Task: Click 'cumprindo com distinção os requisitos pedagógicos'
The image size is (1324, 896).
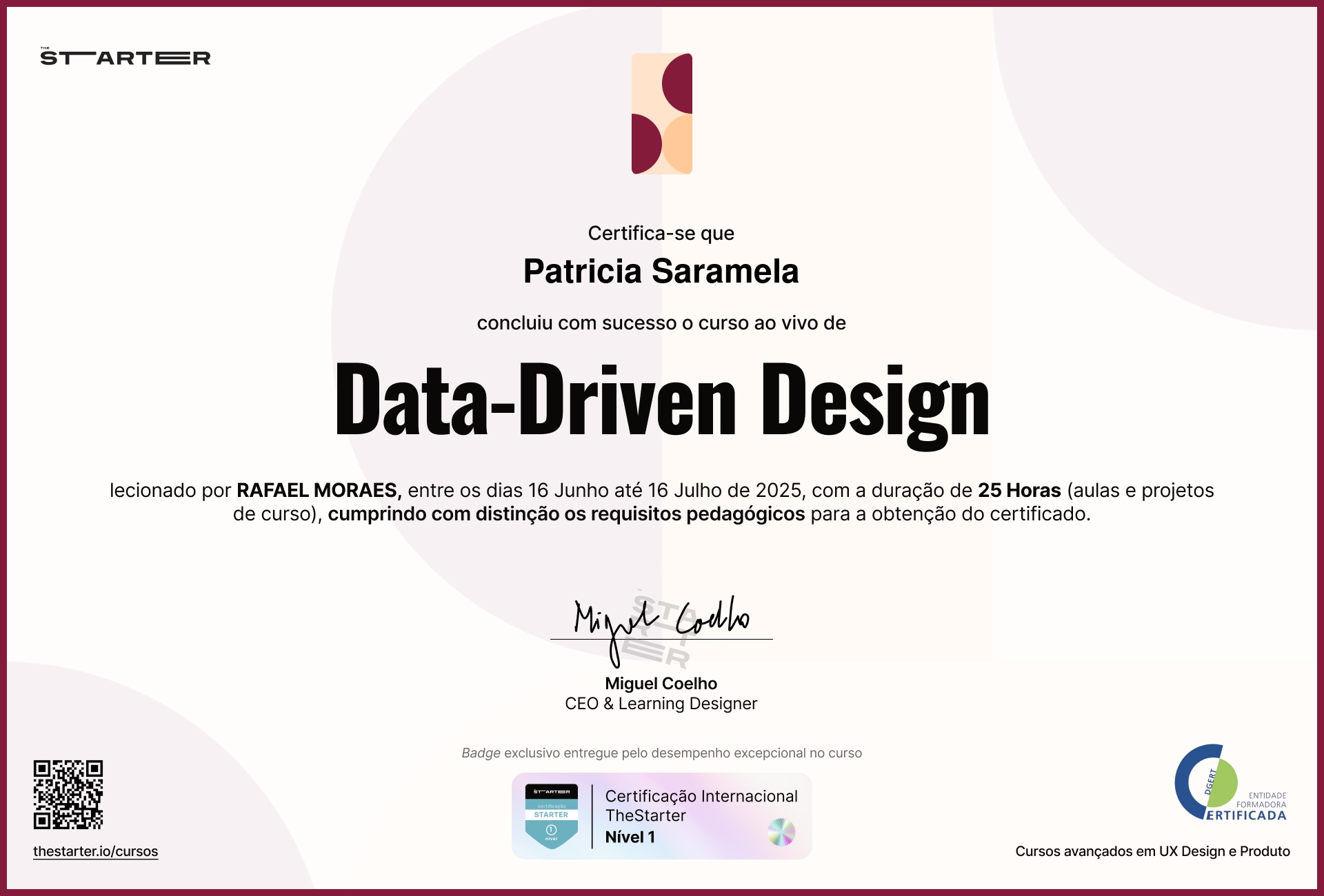Action: coord(566,514)
